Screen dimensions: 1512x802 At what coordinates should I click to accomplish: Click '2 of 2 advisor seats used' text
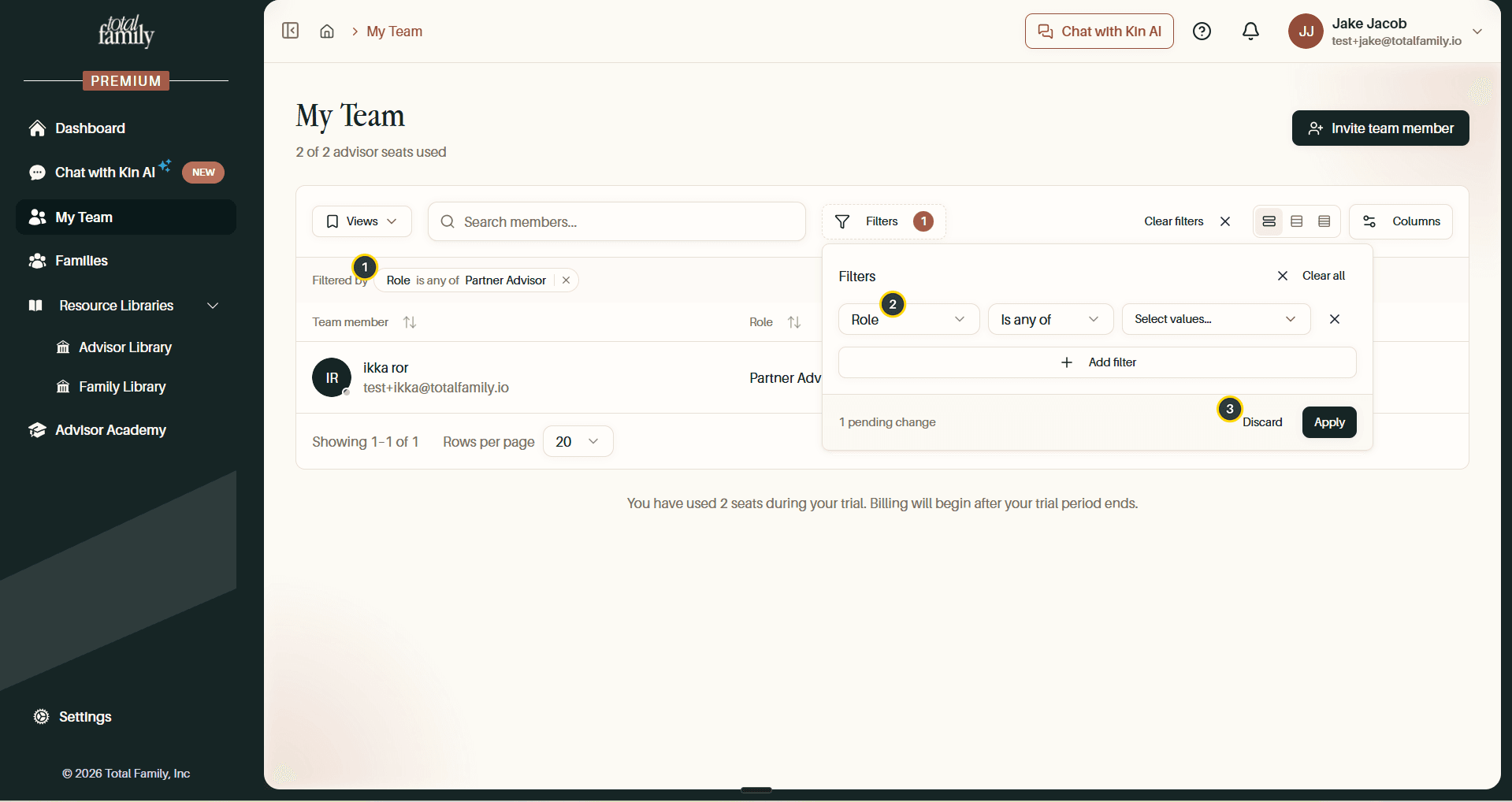(371, 152)
